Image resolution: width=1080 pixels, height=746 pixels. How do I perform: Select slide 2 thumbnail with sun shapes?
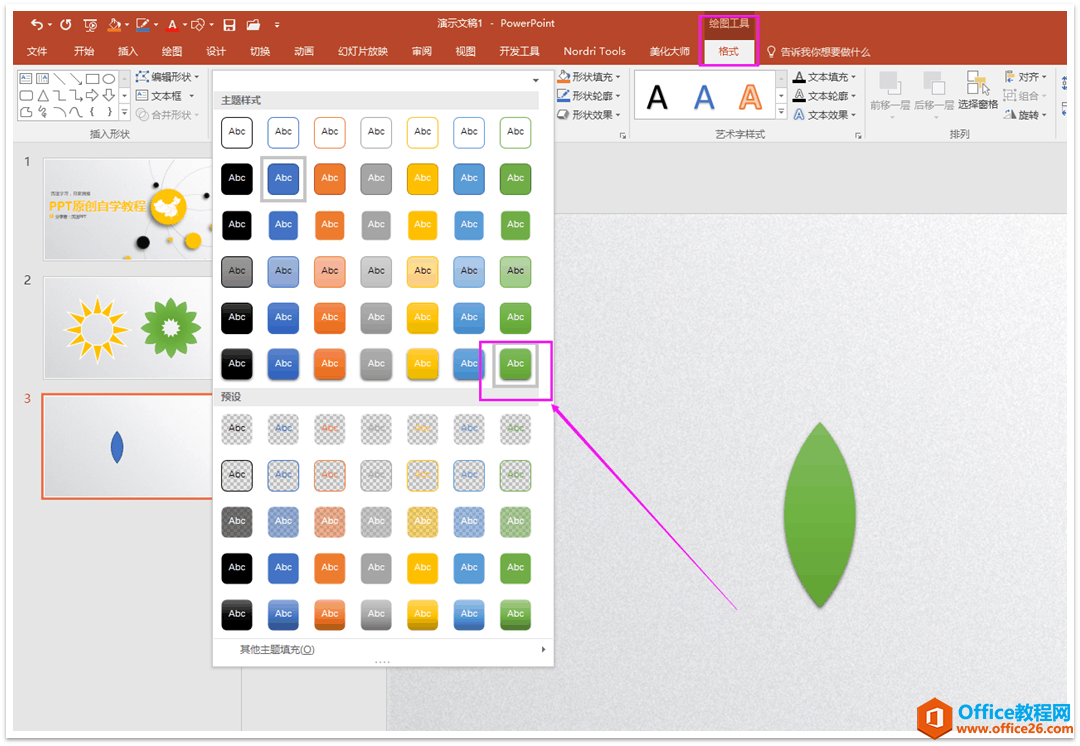(128, 328)
